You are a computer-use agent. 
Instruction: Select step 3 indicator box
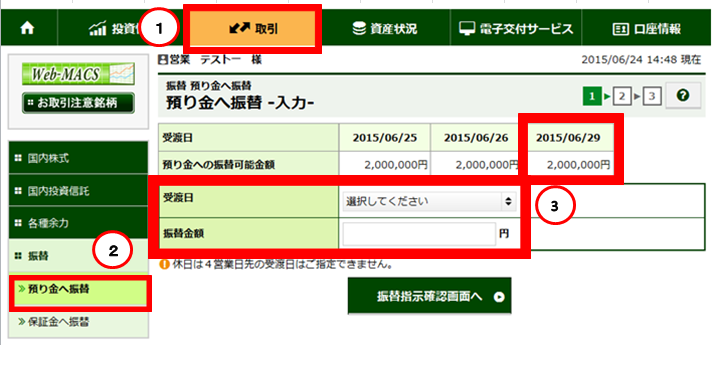pos(652,96)
